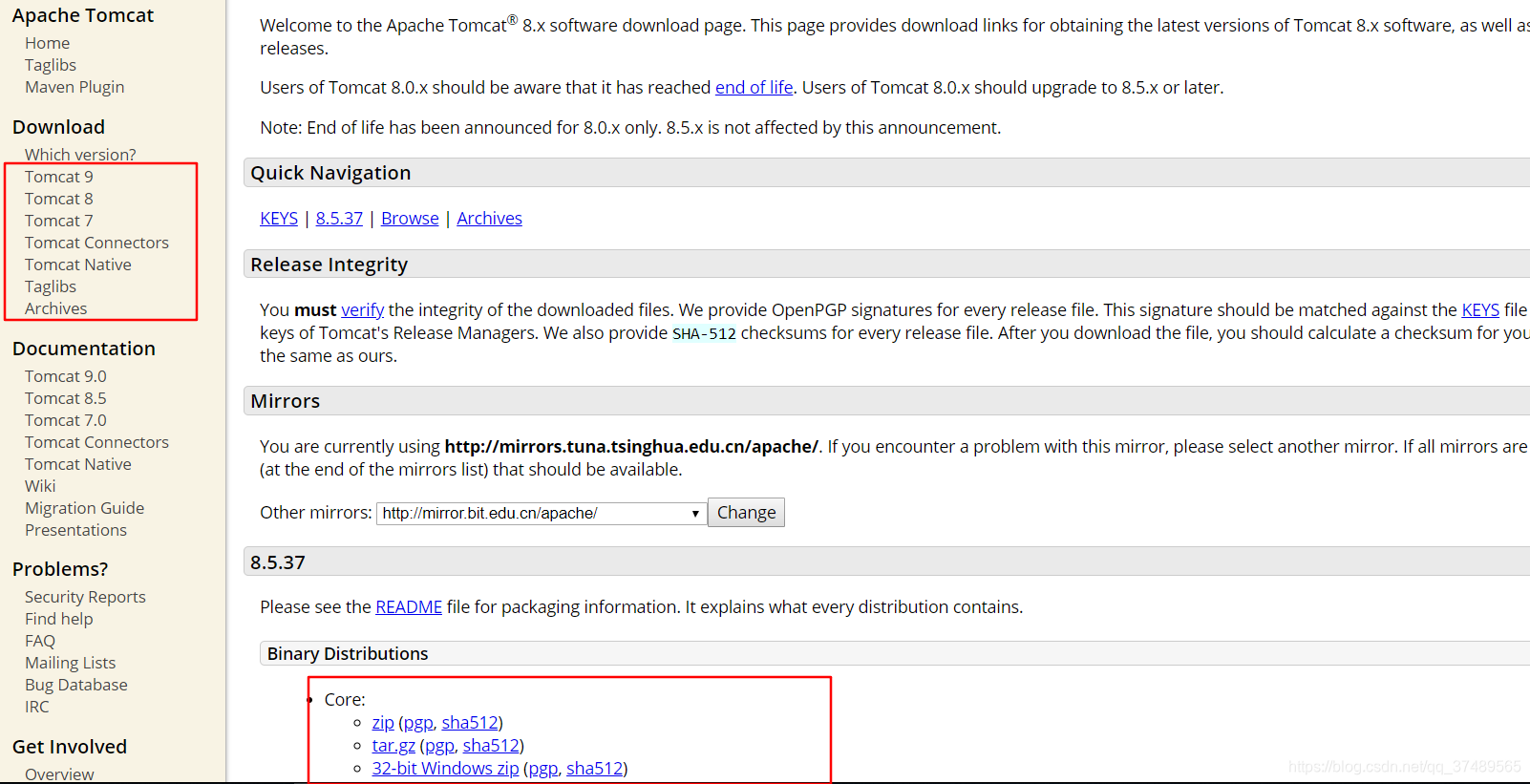Open sha512 checksum for 32-bit Windows zip

pyautogui.click(x=594, y=769)
